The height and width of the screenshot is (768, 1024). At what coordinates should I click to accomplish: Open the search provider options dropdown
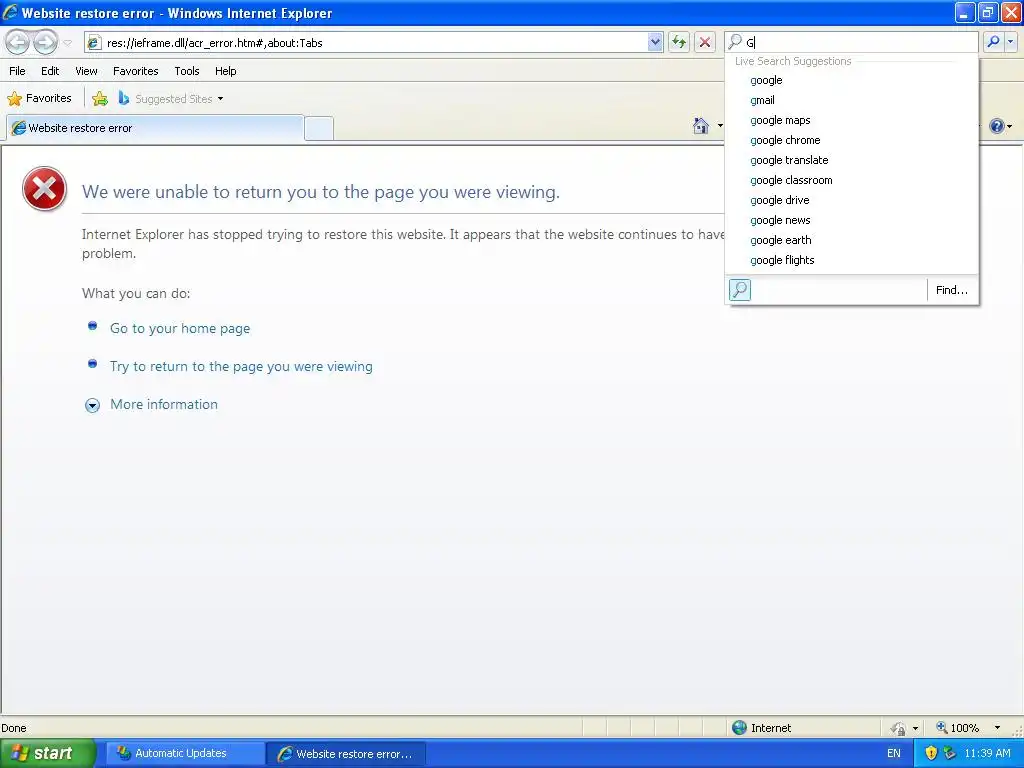tap(1010, 42)
